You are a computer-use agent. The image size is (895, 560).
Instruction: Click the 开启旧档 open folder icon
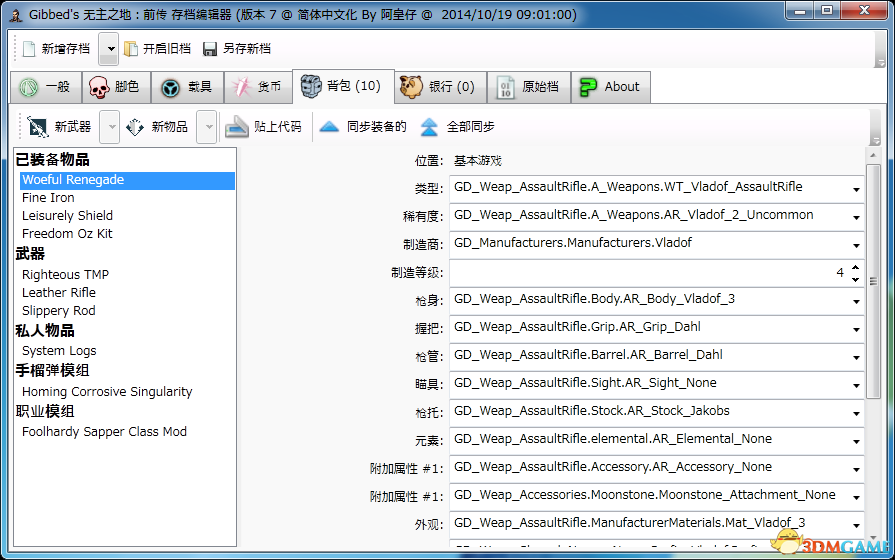(131, 49)
